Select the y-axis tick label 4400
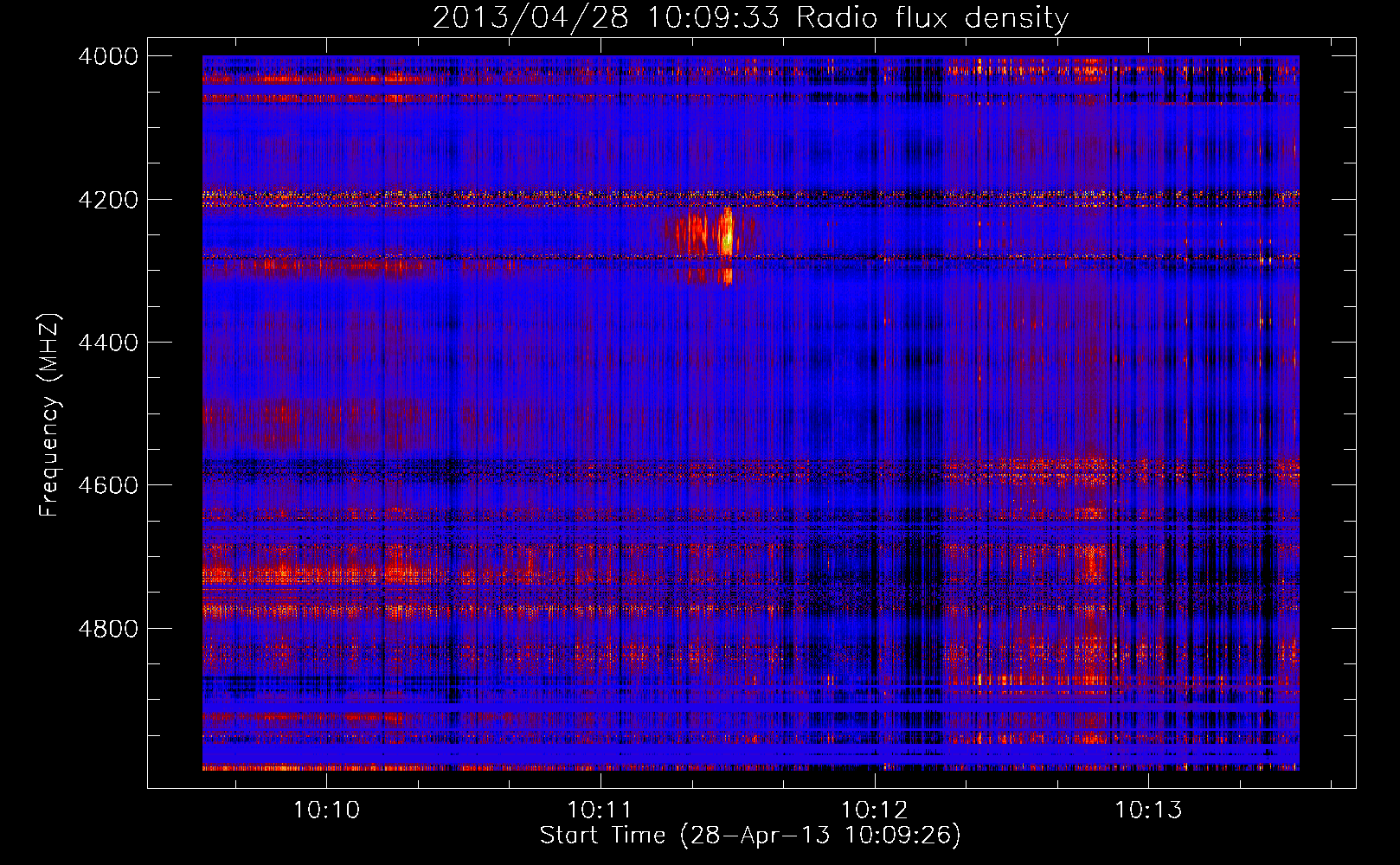The width and height of the screenshot is (1400, 865). (x=108, y=343)
